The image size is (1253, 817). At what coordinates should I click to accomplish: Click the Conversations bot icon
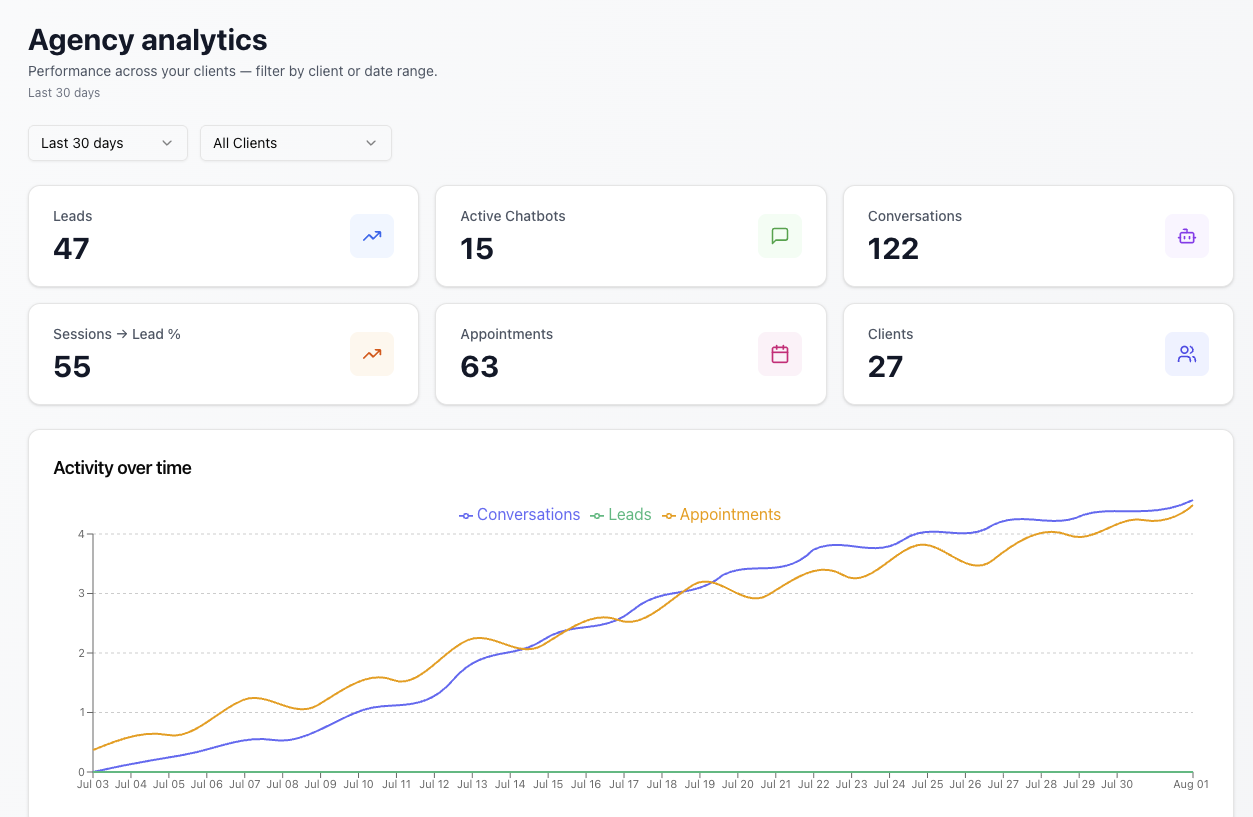pos(1187,236)
